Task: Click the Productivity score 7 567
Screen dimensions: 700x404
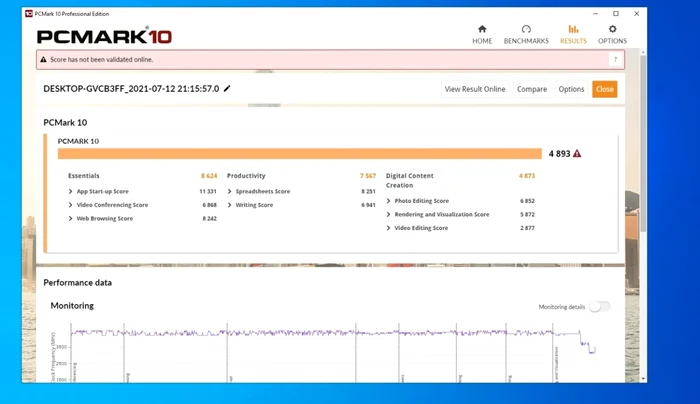Action: pos(368,175)
